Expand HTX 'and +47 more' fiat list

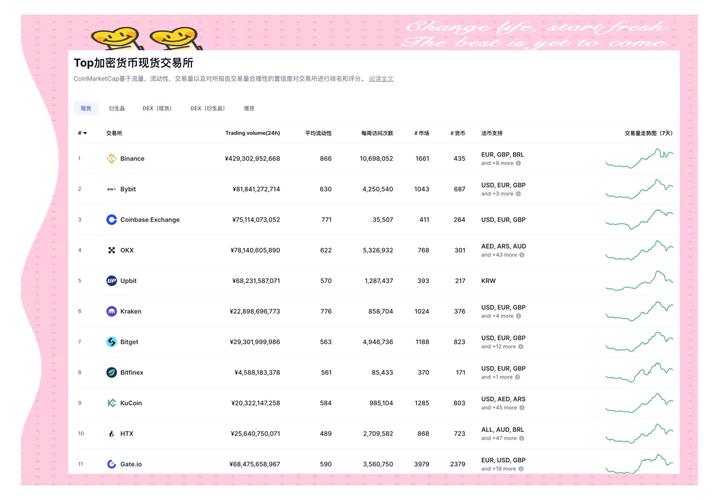(499, 438)
